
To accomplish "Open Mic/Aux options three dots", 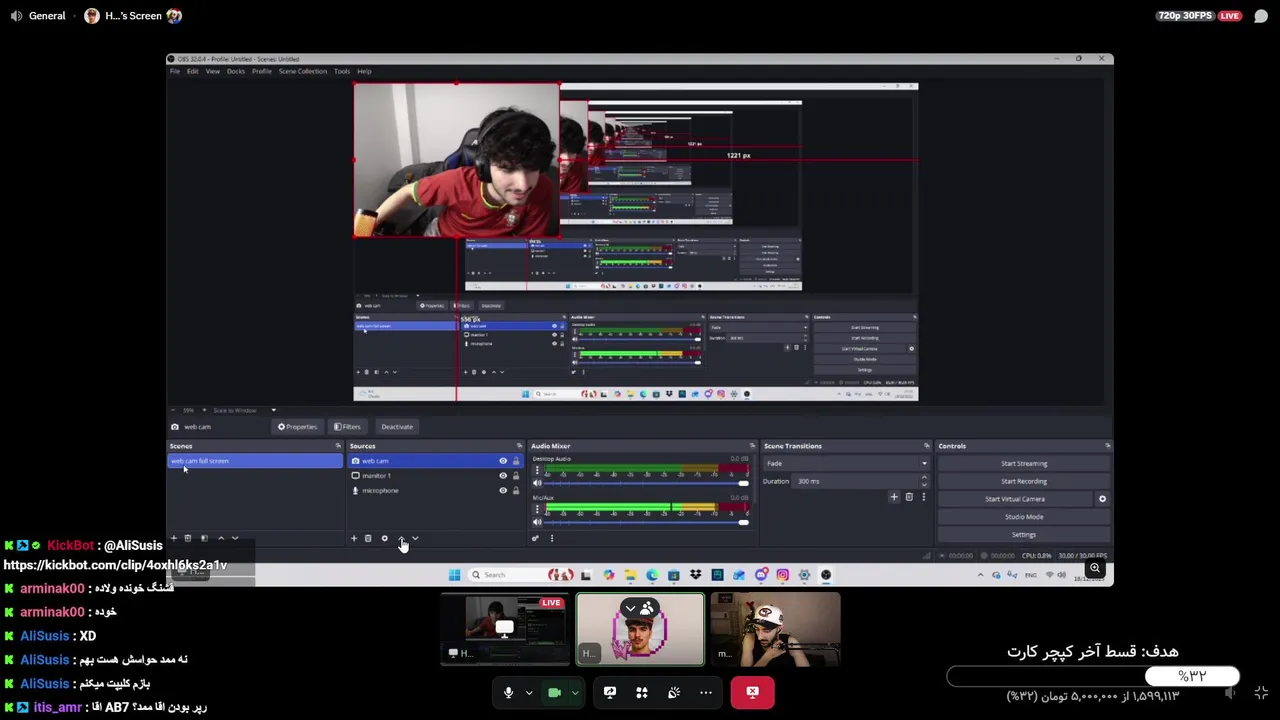I will [x=537, y=509].
